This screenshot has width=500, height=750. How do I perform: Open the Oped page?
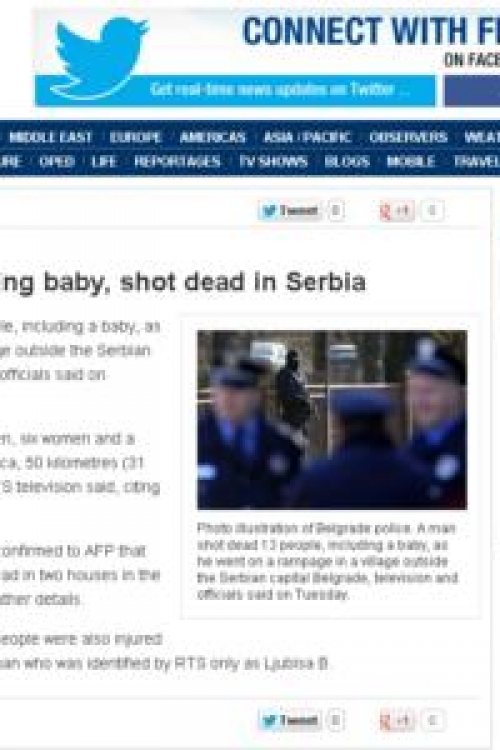point(56,161)
